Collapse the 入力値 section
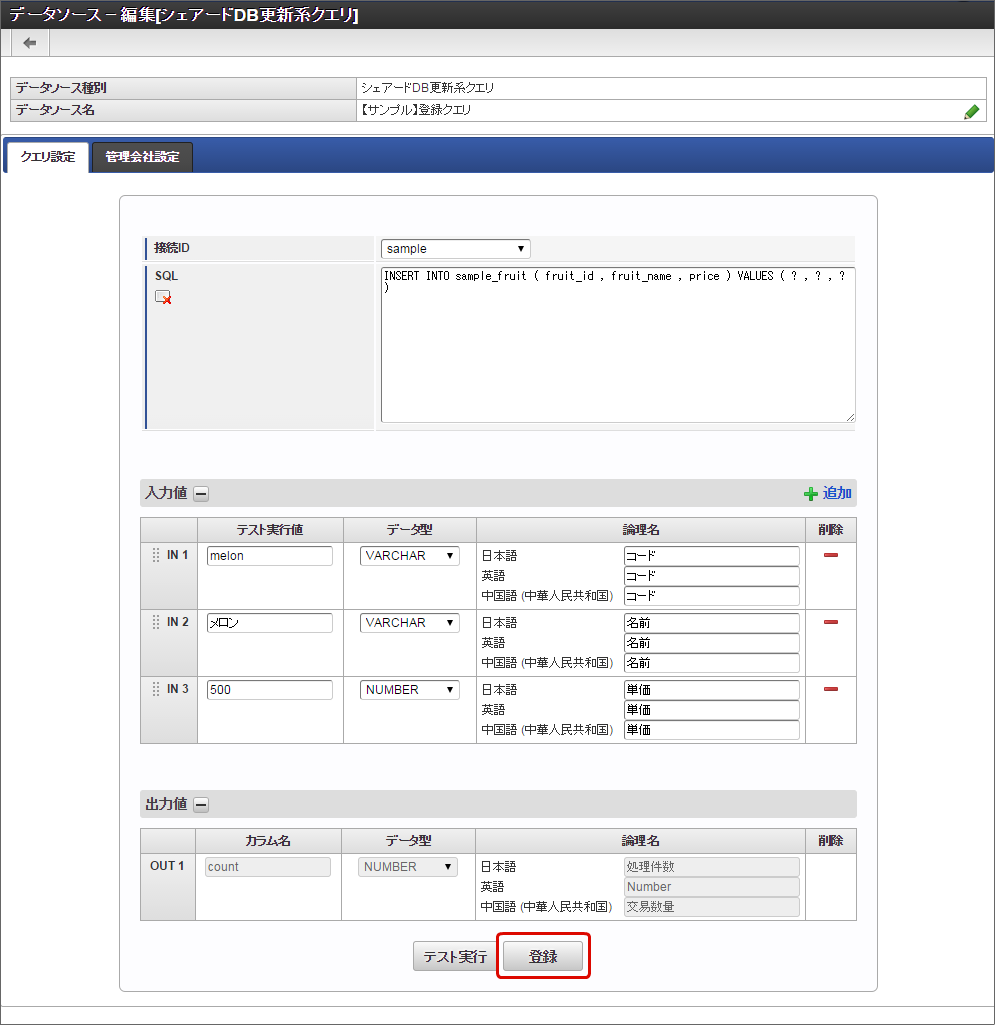Viewport: 995px width, 1025px height. pyautogui.click(x=201, y=494)
